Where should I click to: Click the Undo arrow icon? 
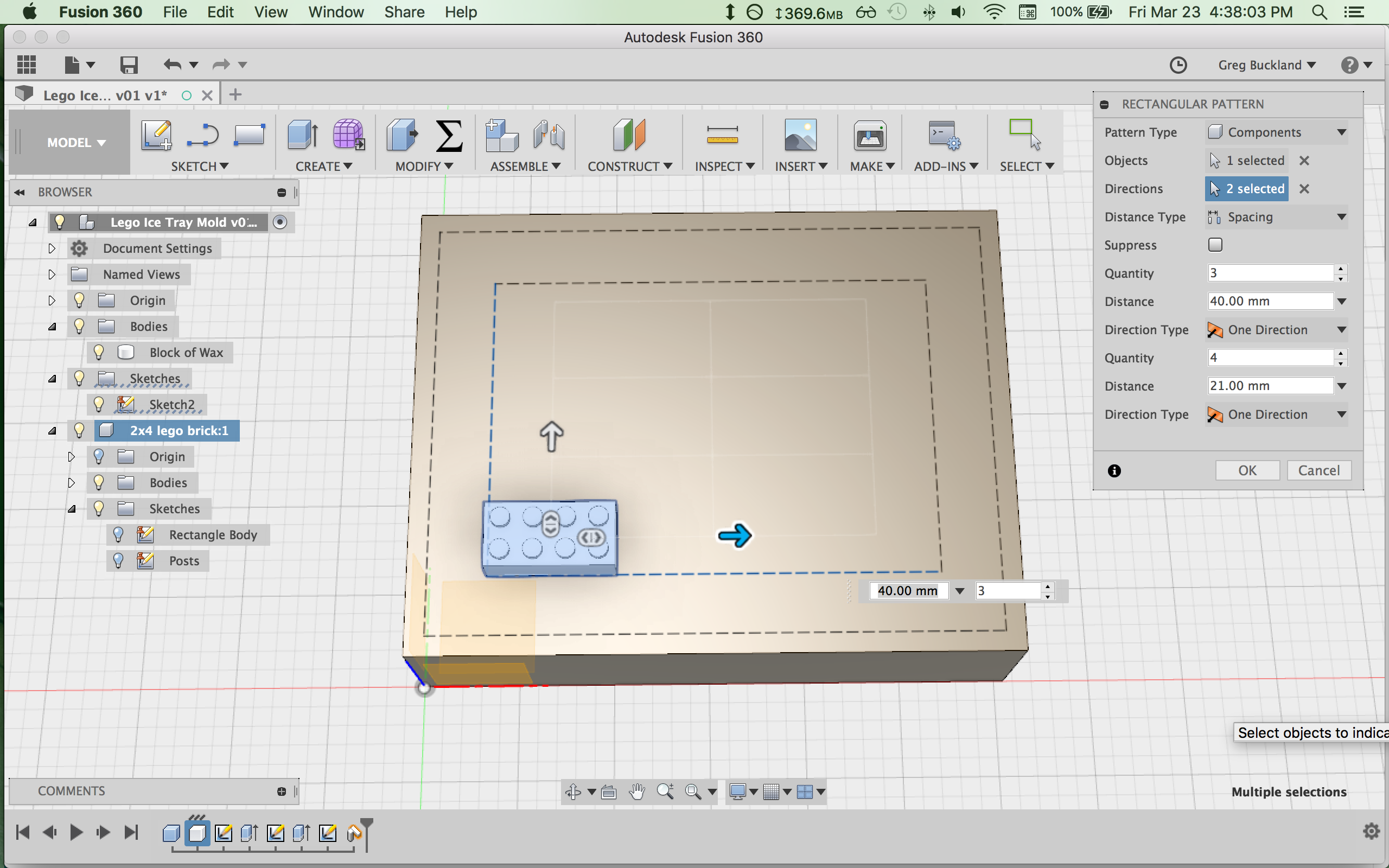pyautogui.click(x=172, y=65)
